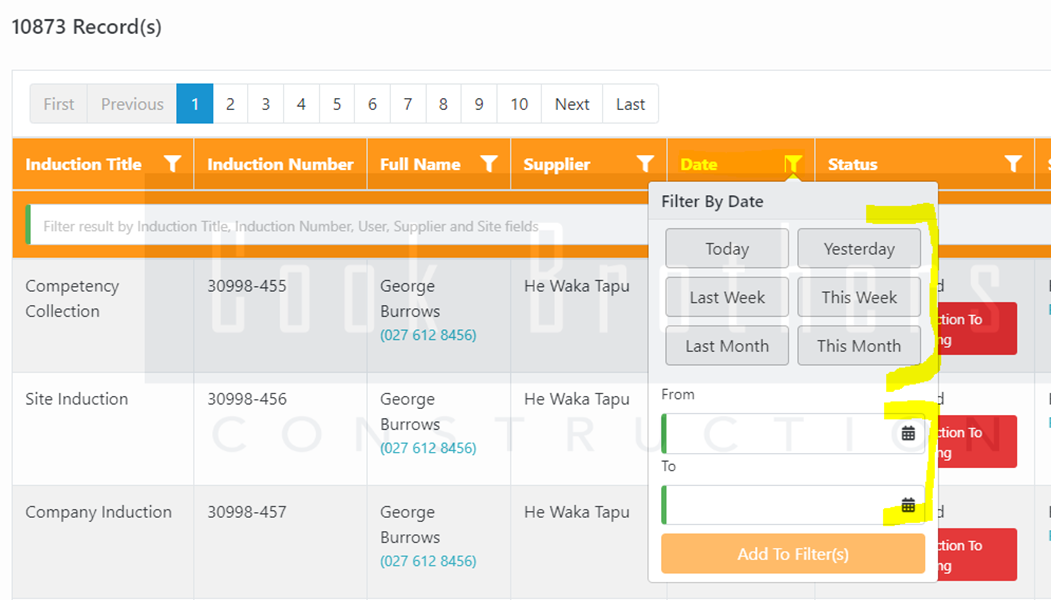Jump to the Last page
Screen dimensions: 1051x600
tap(630, 104)
